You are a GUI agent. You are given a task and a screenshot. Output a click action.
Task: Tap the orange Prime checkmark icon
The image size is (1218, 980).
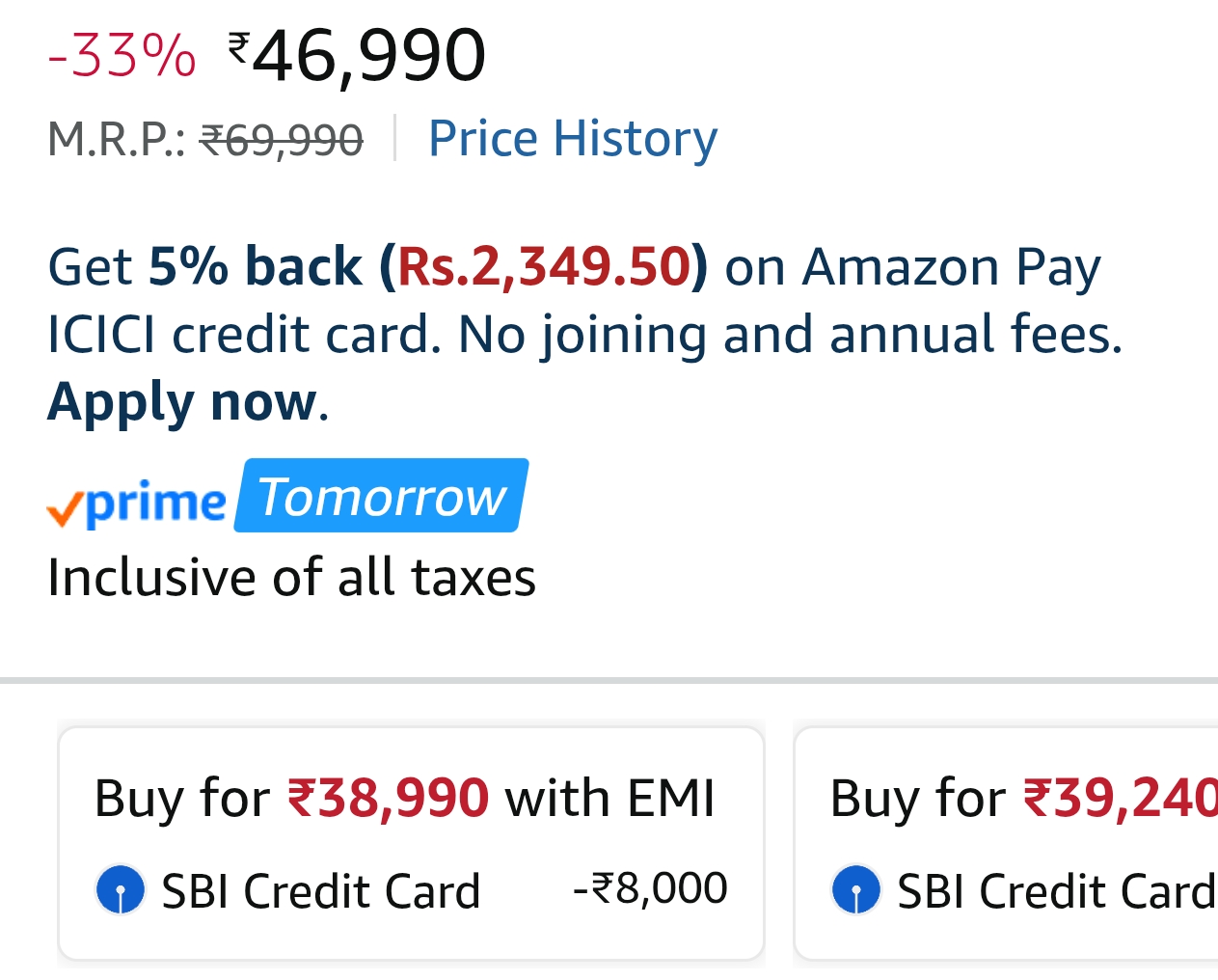[x=65, y=508]
